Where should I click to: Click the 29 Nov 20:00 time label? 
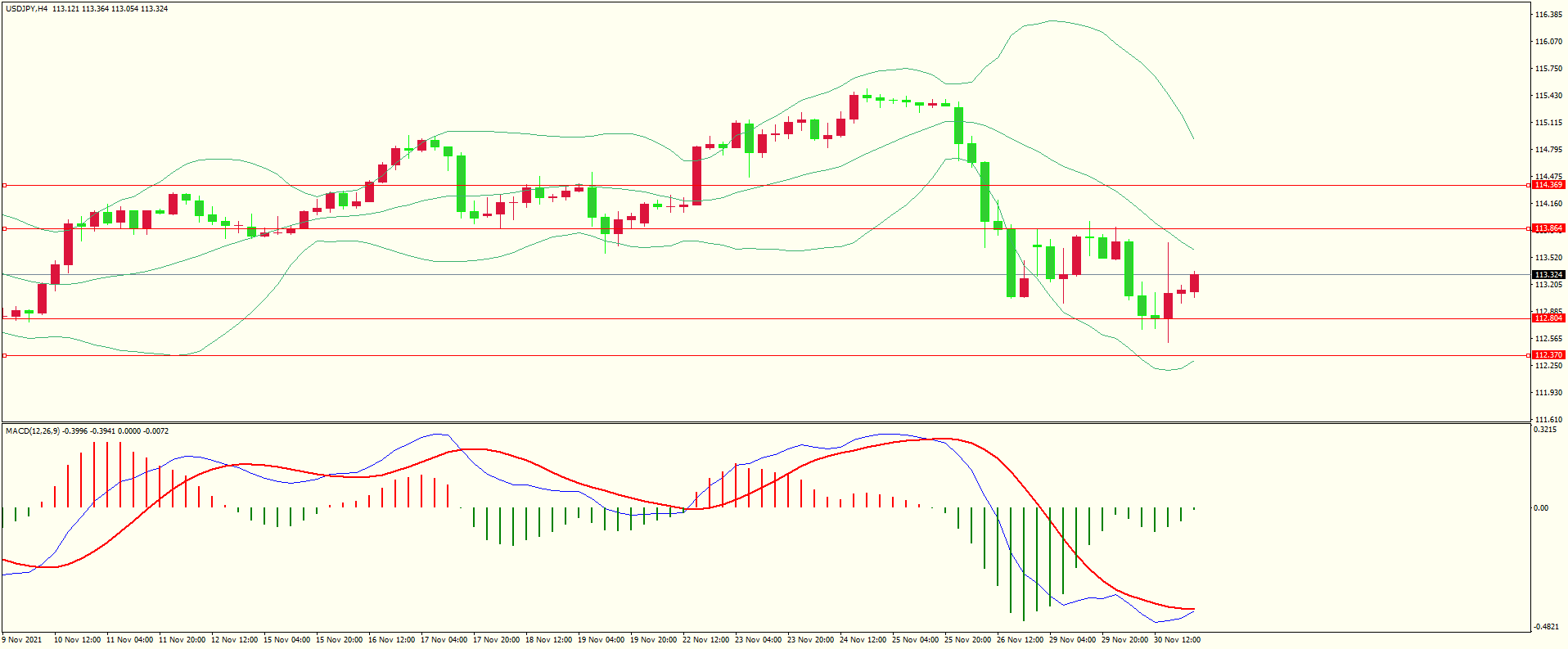[1125, 640]
